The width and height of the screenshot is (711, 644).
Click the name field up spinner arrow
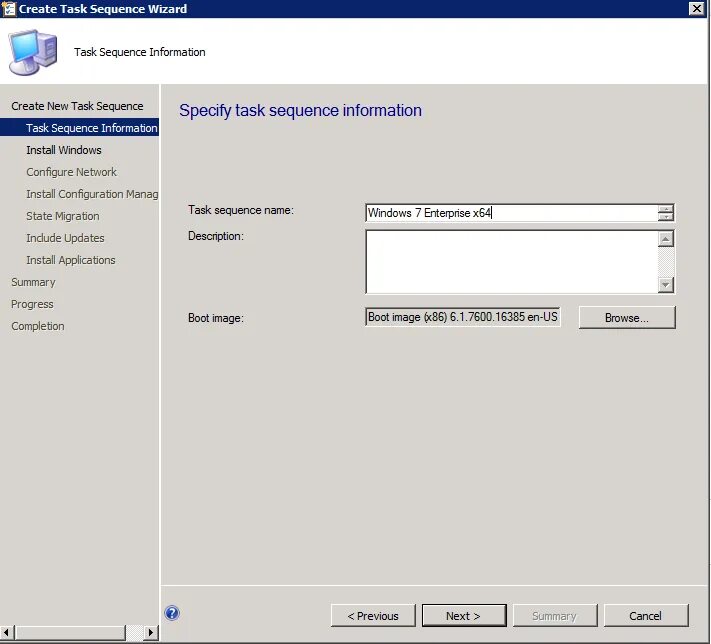click(x=666, y=209)
